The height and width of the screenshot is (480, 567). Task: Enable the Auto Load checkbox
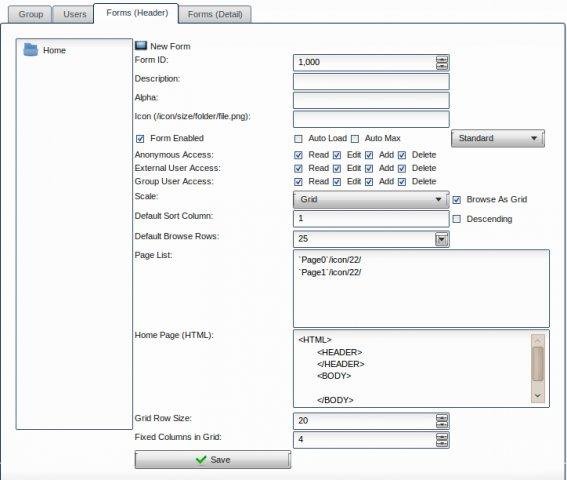point(298,139)
